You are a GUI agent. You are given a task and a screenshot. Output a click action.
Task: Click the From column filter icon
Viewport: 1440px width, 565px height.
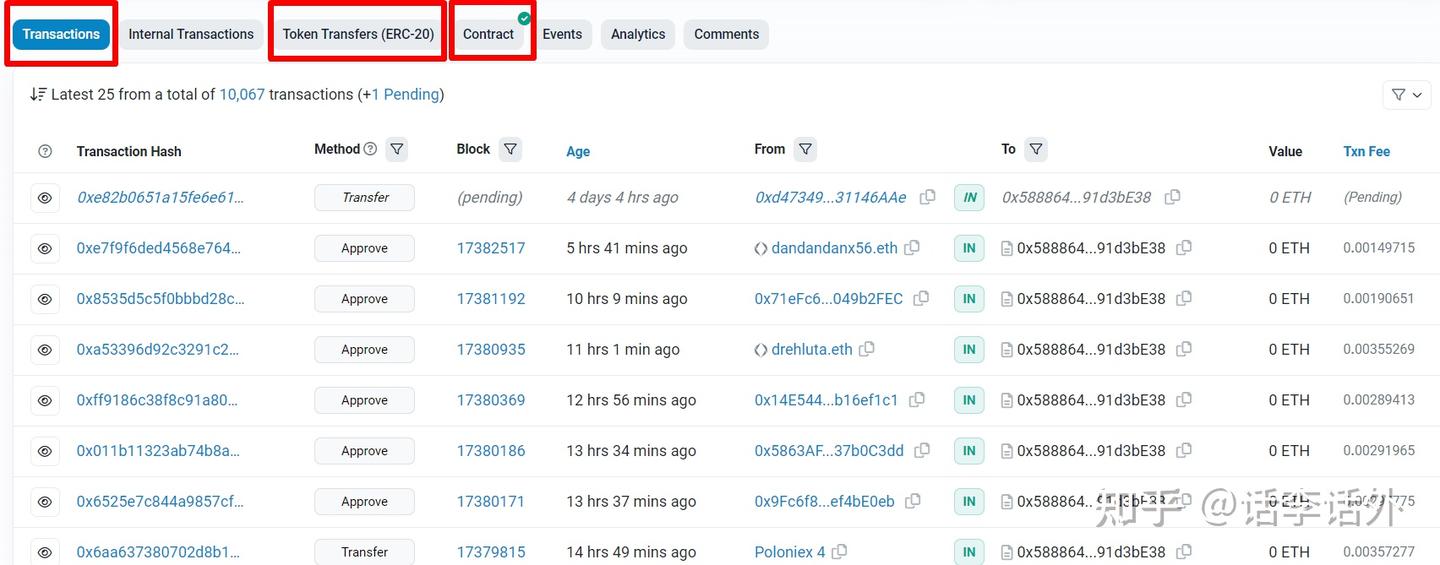coord(805,149)
